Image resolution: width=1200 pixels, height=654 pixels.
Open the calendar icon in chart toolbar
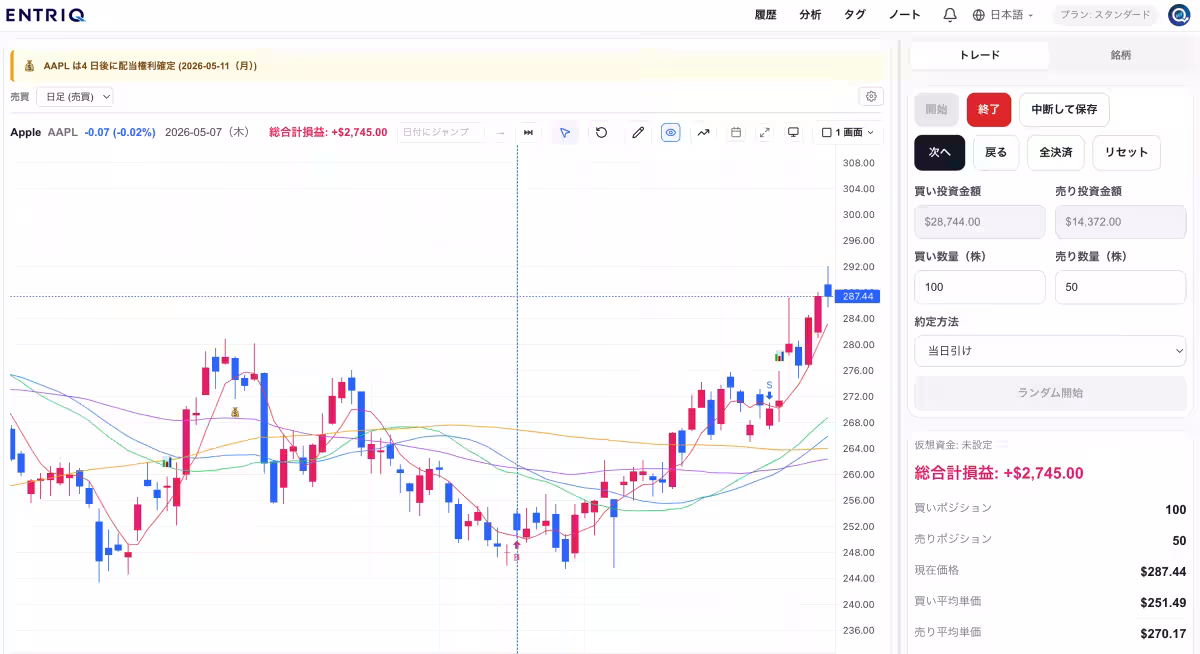(x=736, y=132)
